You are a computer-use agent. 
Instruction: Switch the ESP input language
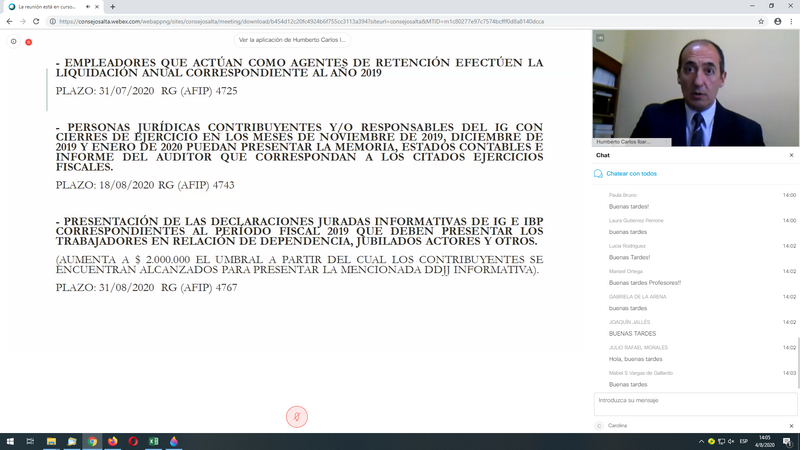tap(744, 441)
